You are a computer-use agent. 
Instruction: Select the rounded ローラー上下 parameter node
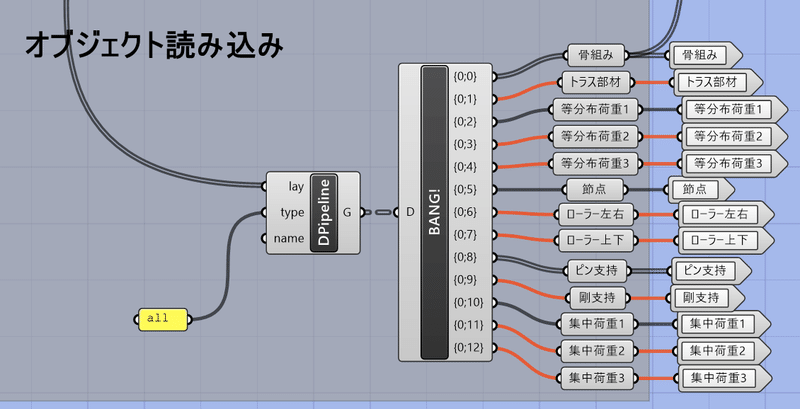click(595, 239)
